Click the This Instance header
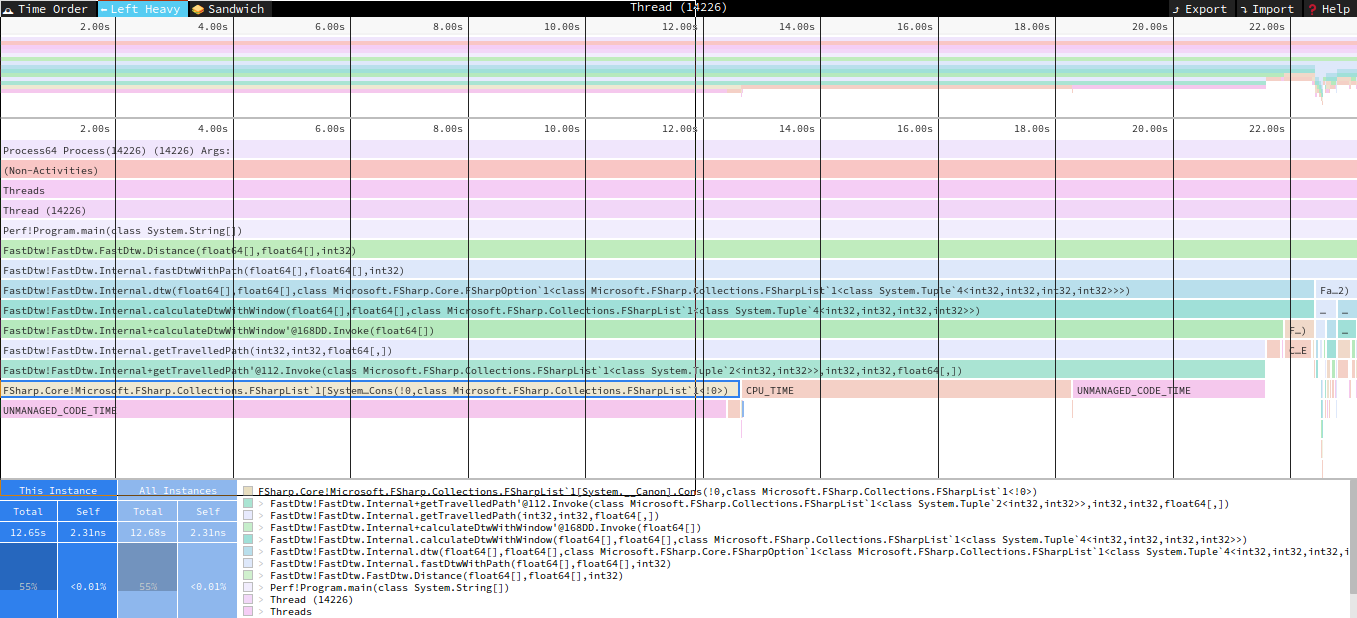 (58, 490)
